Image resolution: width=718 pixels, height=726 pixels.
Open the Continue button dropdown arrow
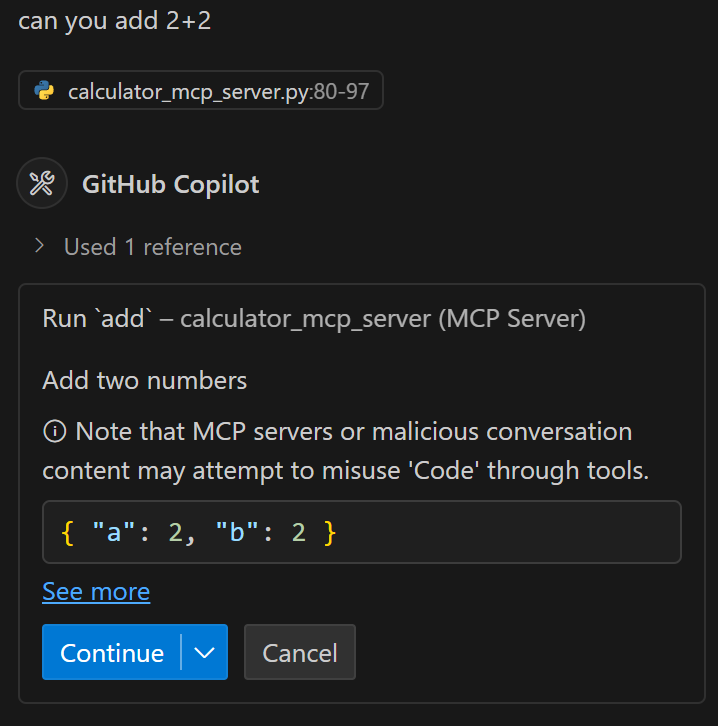tap(204, 652)
